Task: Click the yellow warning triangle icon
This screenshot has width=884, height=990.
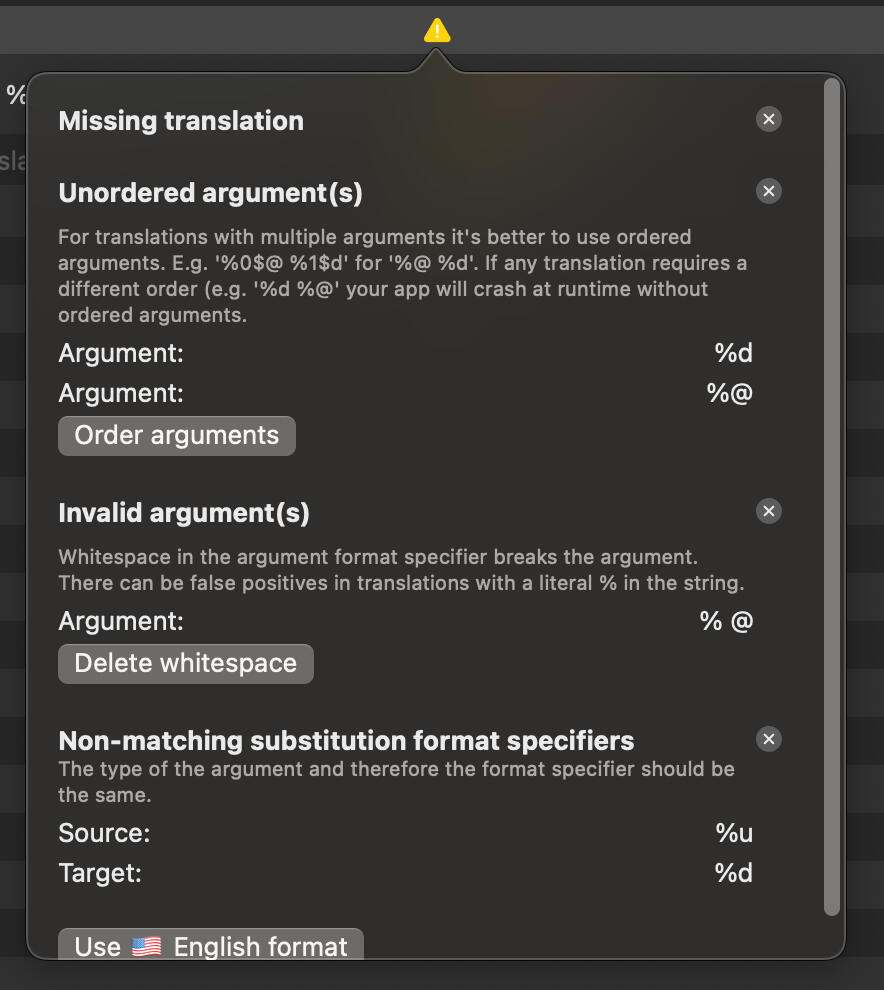Action: (435, 30)
